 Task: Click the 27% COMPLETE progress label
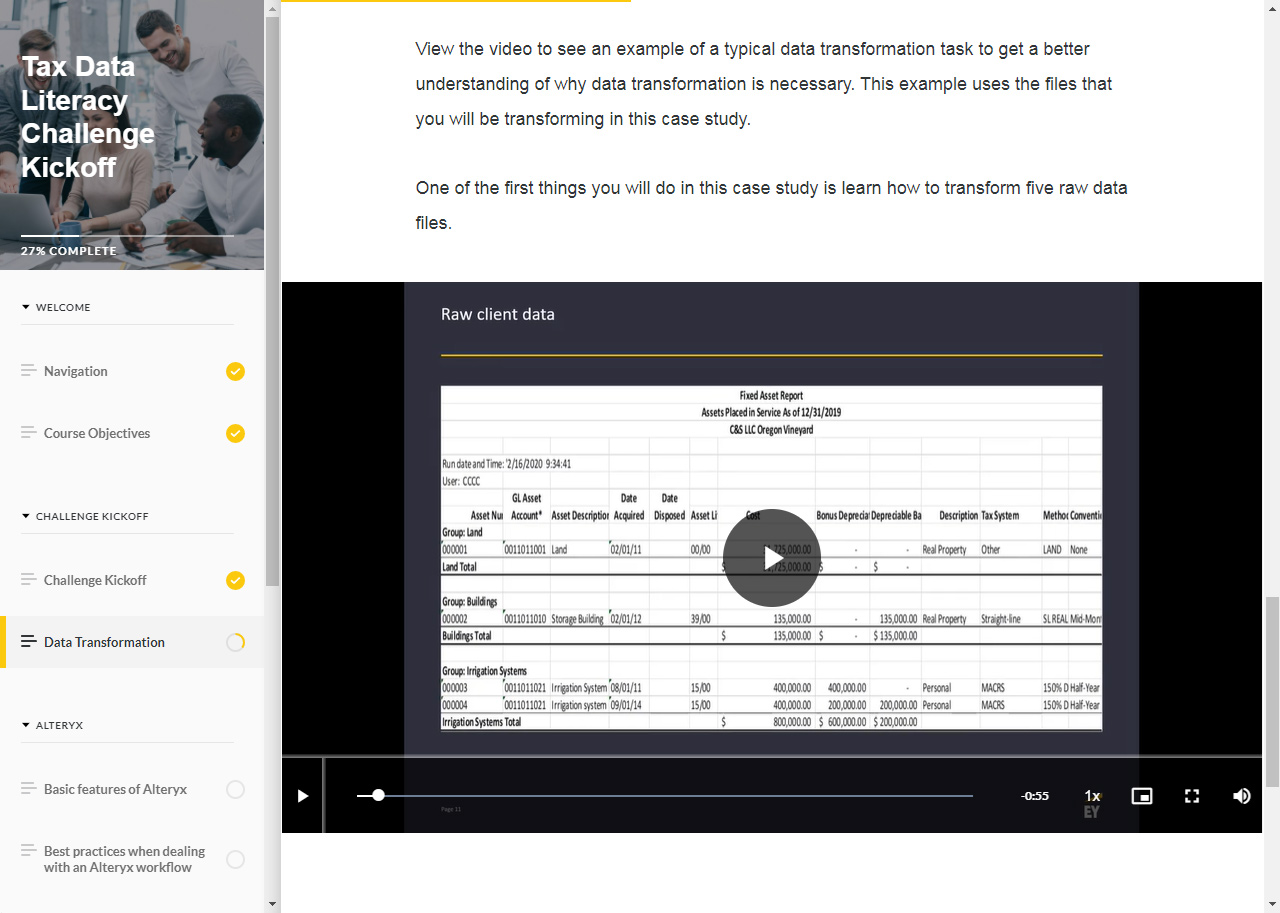[68, 251]
